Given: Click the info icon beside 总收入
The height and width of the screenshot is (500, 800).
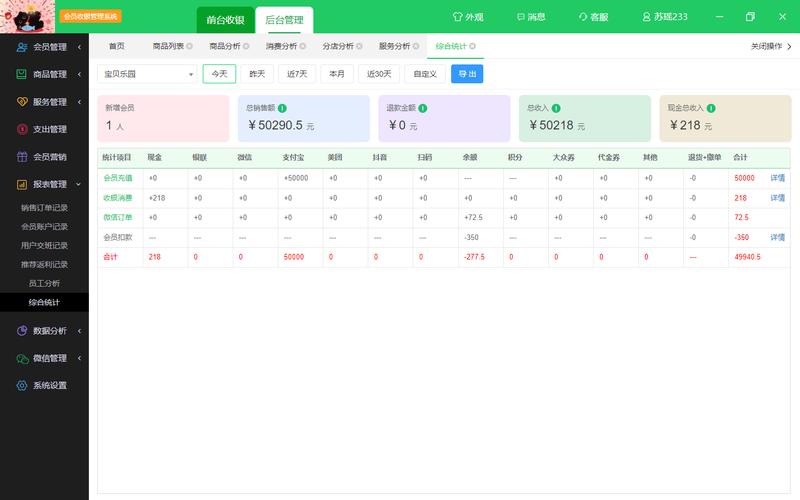Looking at the screenshot, I should pos(556,108).
